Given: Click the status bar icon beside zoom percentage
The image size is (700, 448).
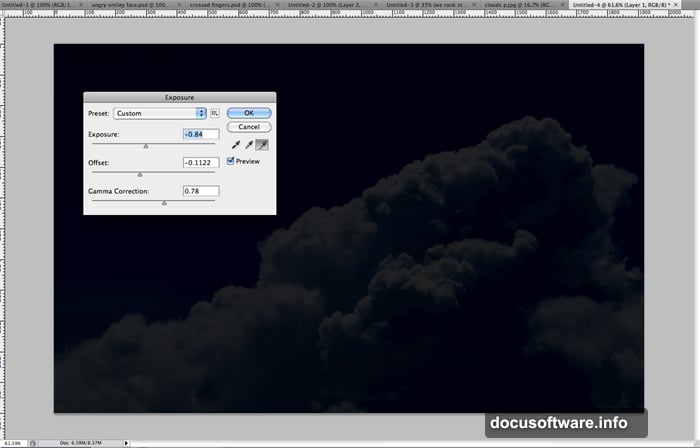Looking at the screenshot, I should tap(32, 441).
